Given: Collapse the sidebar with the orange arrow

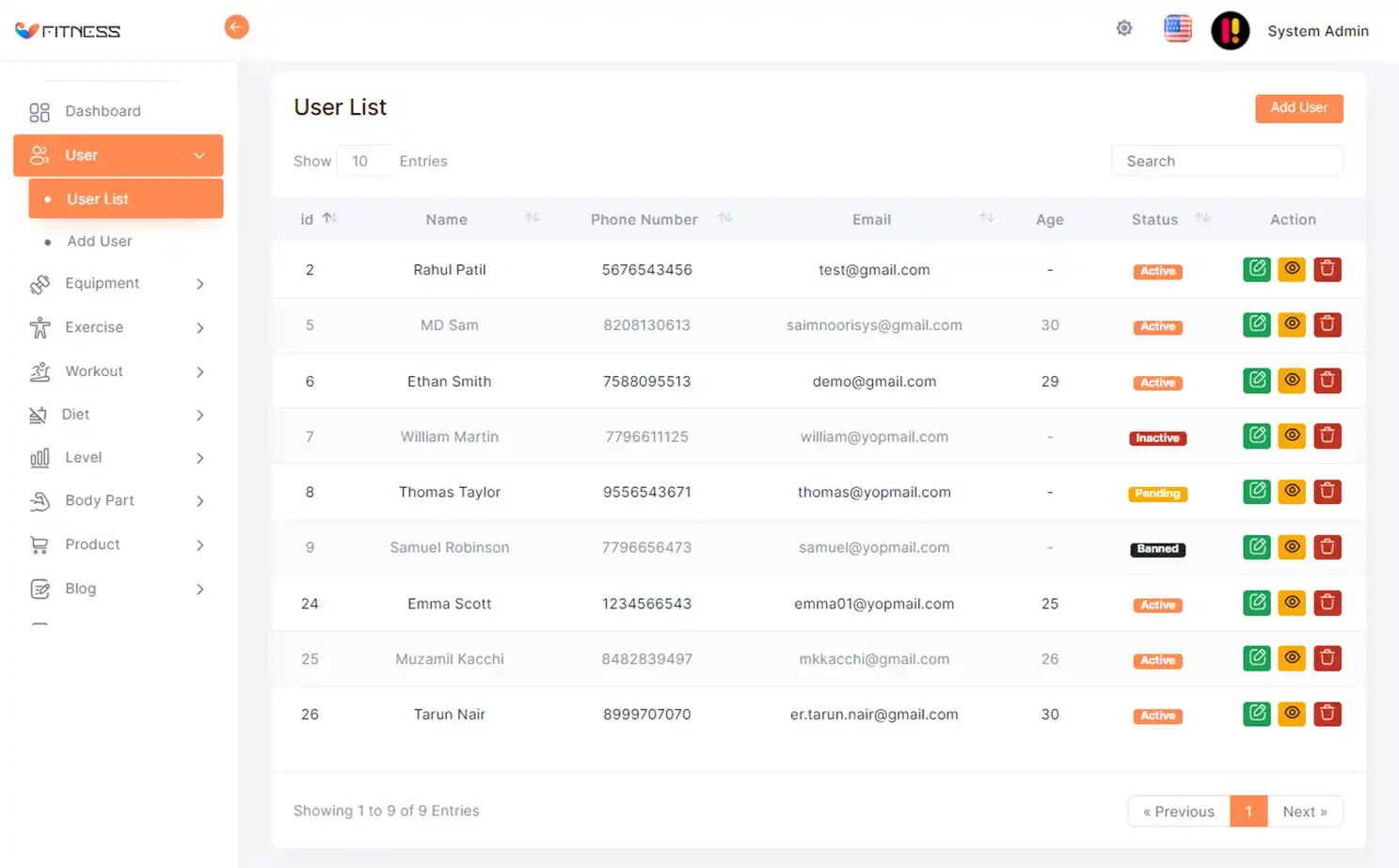Looking at the screenshot, I should 236,27.
